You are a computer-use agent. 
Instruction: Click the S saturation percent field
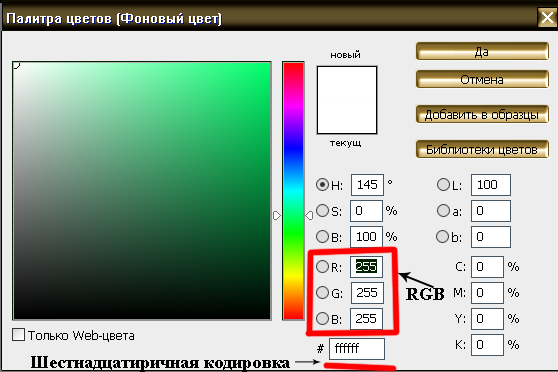pyautogui.click(x=367, y=211)
